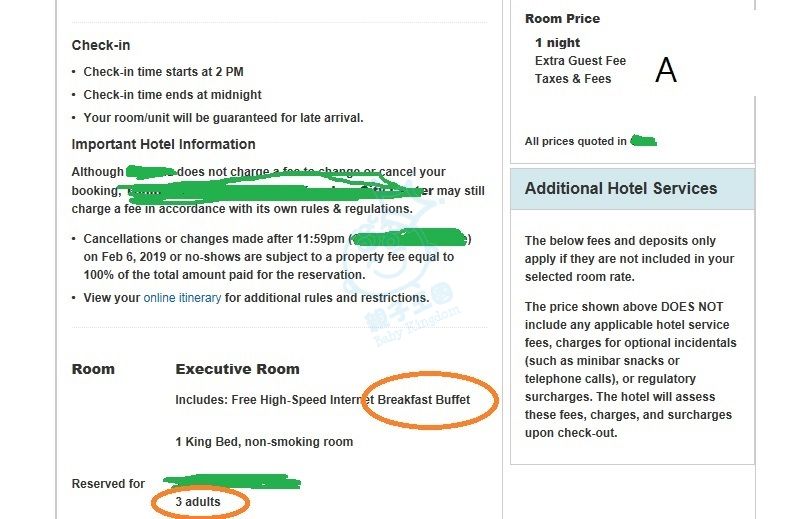Click the Executive Room title
Image resolution: width=803 pixels, height=519 pixels.
(237, 369)
